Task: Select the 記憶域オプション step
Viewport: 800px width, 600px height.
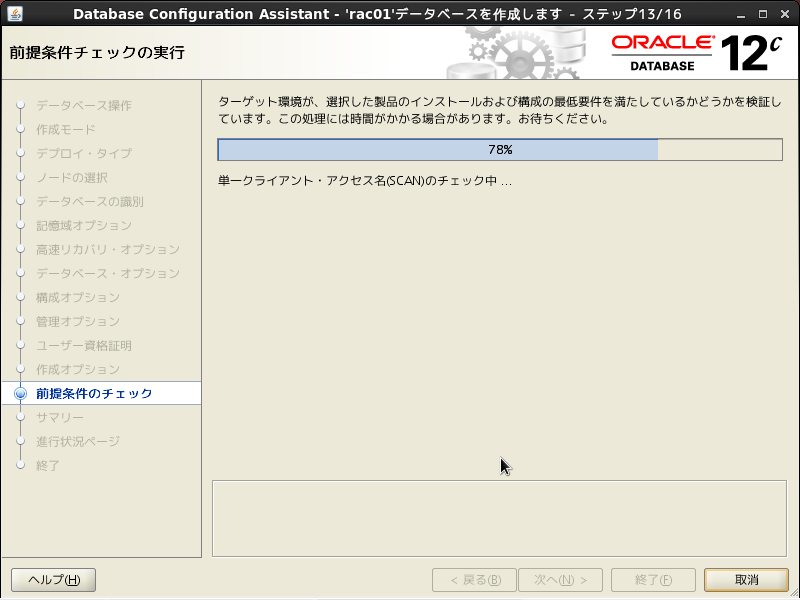Action: pyautogui.click(x=84, y=226)
